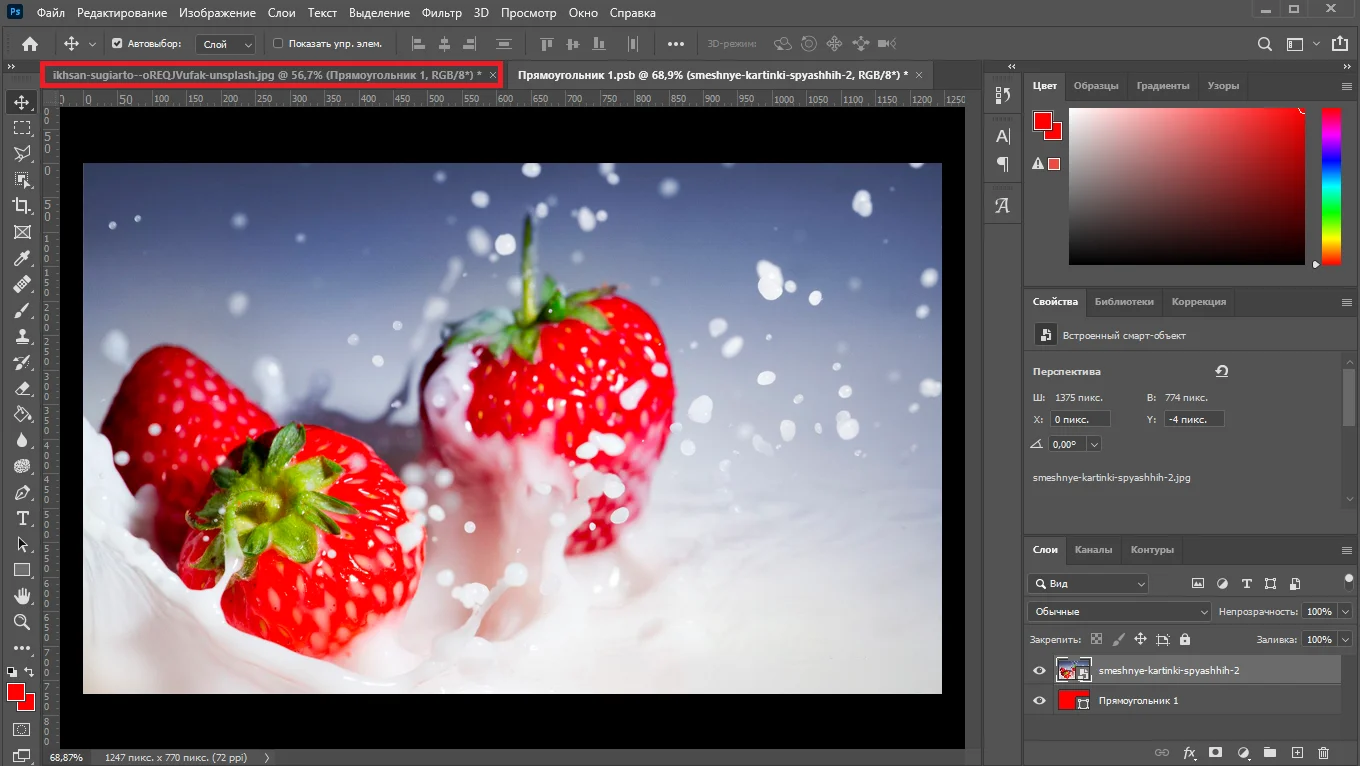Image resolution: width=1360 pixels, height=766 pixels.
Task: Enable Показать упр. элем. checkbox
Action: pos(279,44)
